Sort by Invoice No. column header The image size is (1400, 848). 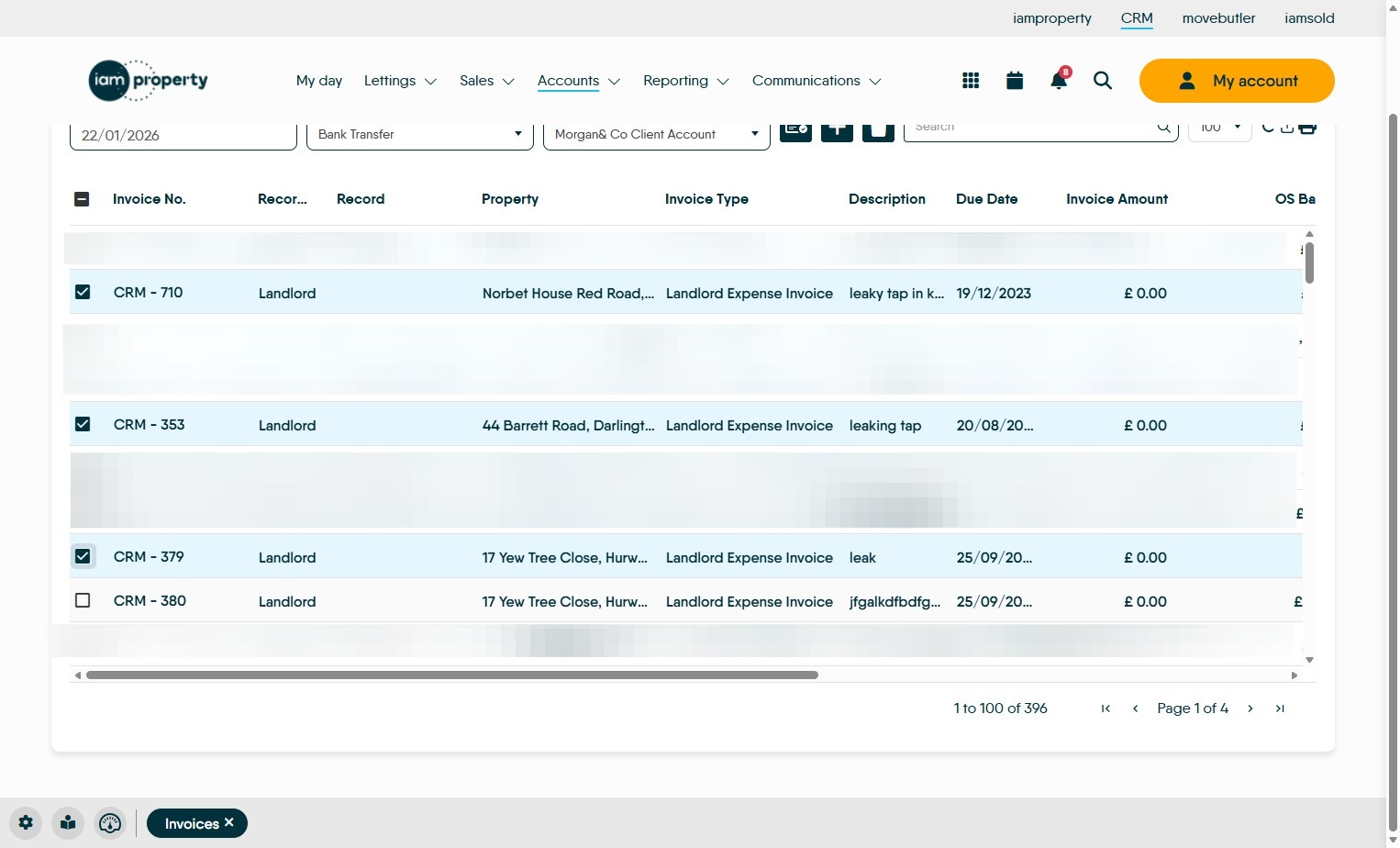[x=150, y=199]
